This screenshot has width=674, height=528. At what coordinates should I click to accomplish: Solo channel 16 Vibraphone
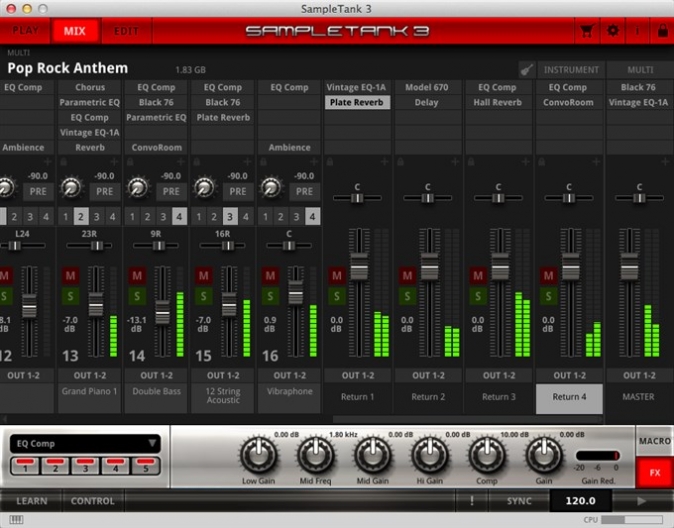coord(270,296)
